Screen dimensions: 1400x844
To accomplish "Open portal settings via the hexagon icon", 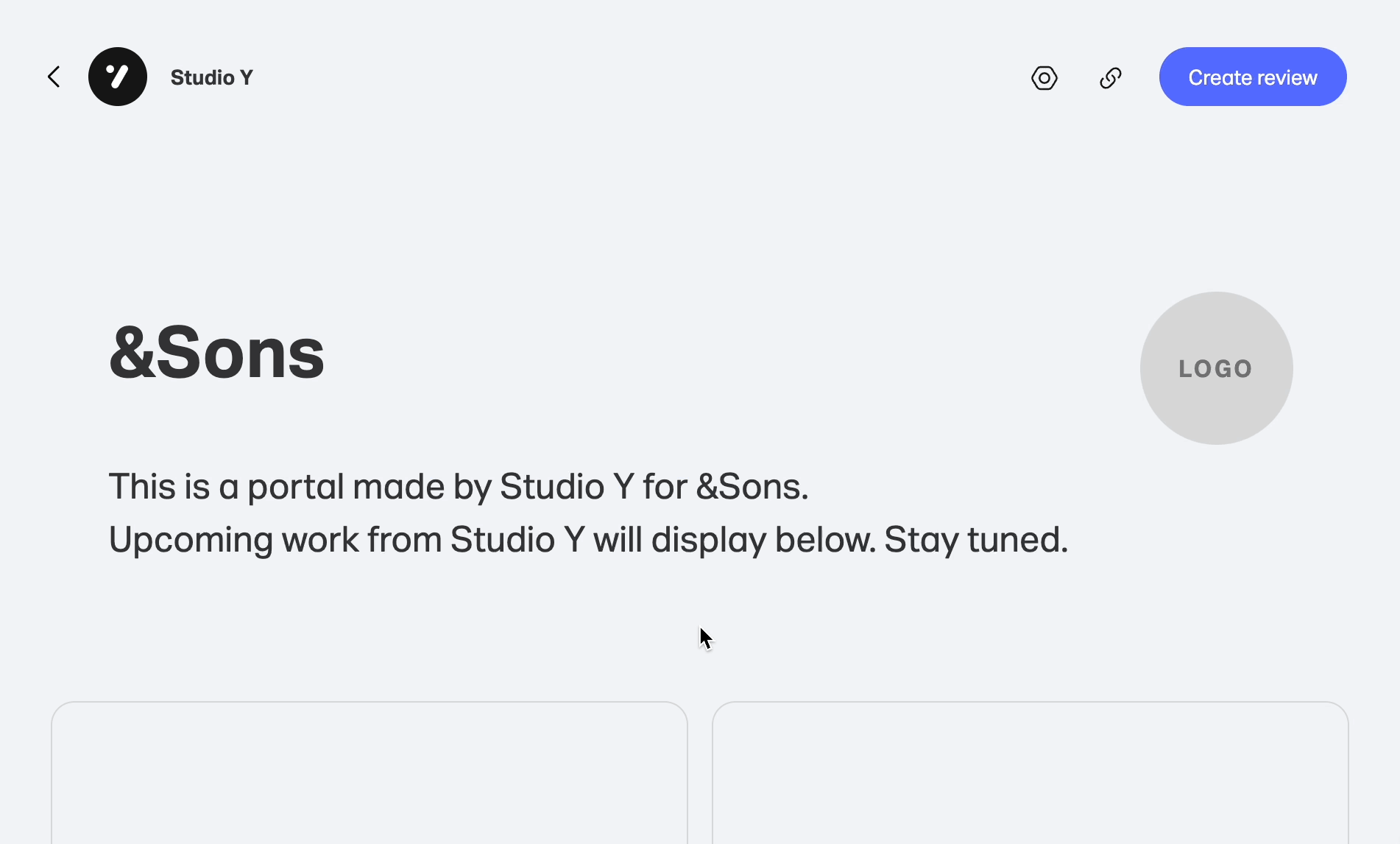I will tap(1044, 77).
